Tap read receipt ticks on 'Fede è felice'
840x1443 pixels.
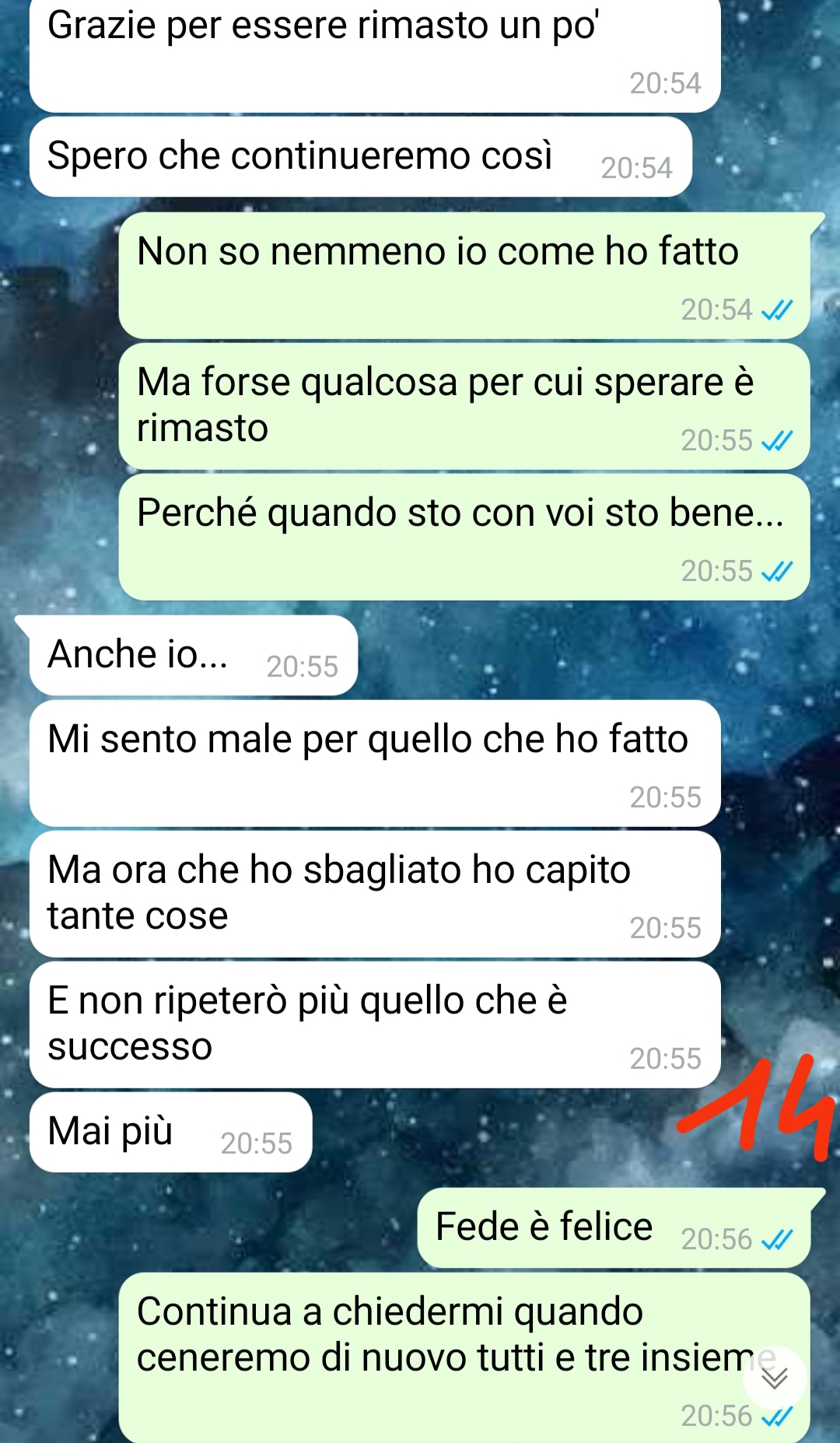(x=777, y=1239)
